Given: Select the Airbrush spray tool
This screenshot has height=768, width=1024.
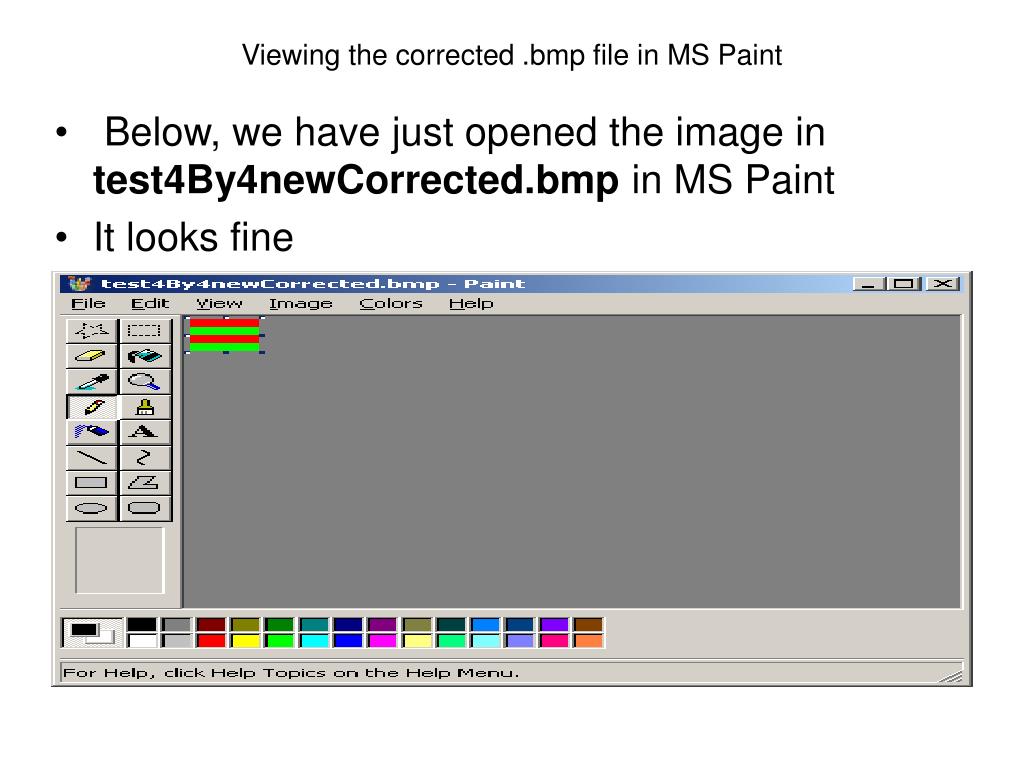Looking at the screenshot, I should coord(92,432).
